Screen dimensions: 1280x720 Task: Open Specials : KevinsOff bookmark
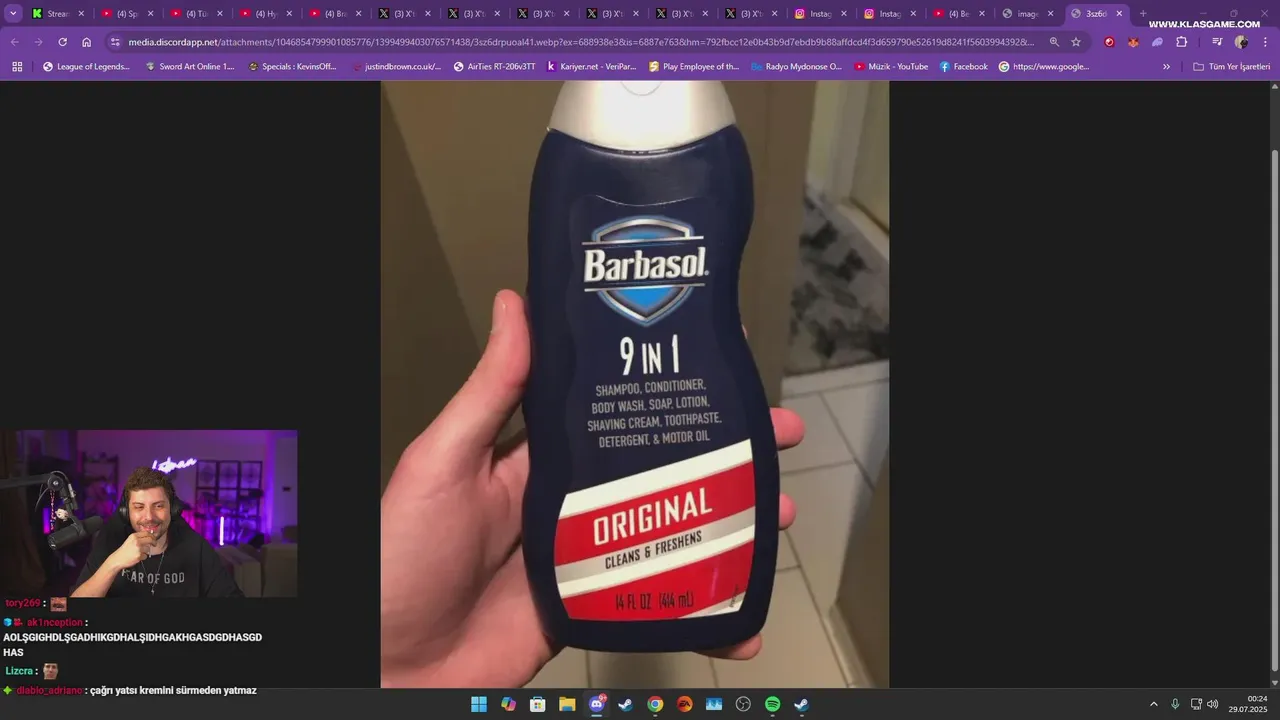[x=292, y=67]
